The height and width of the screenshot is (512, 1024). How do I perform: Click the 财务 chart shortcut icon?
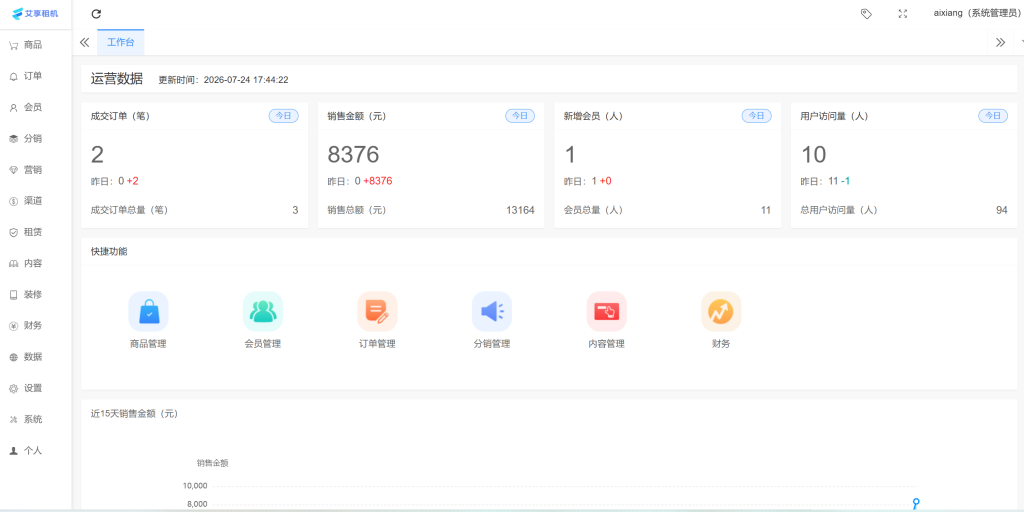pos(721,312)
